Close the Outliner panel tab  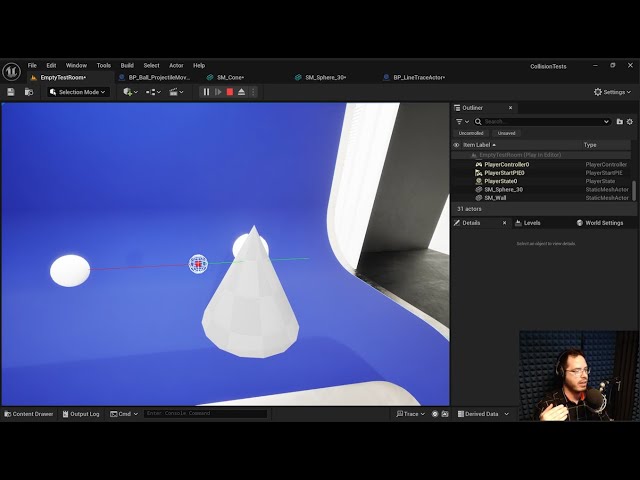pyautogui.click(x=510, y=108)
